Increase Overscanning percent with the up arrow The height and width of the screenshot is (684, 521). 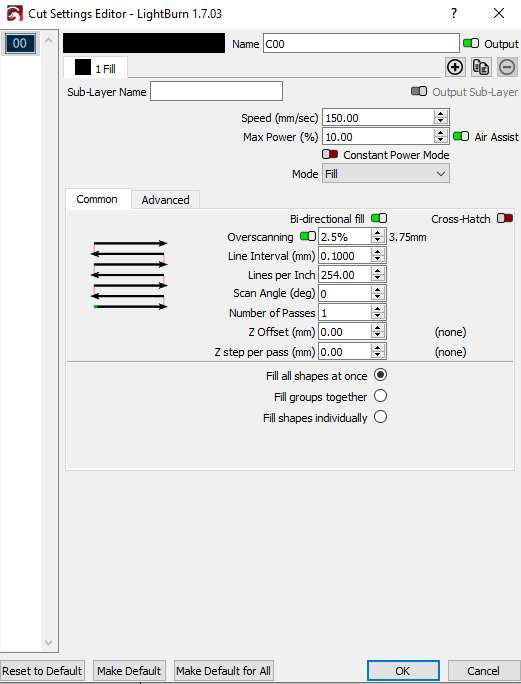tap(377, 233)
